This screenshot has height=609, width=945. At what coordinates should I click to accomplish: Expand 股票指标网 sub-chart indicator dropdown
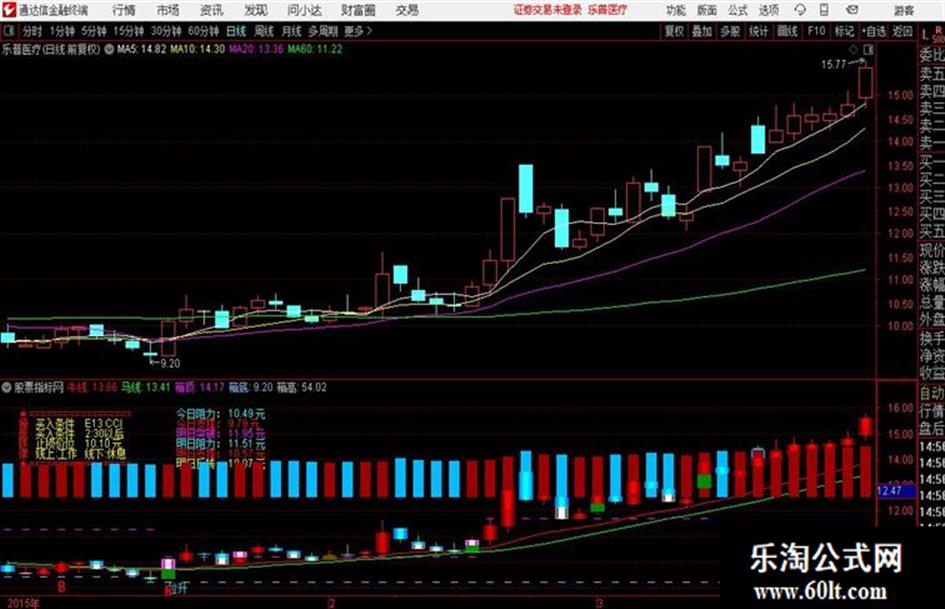[x=7, y=387]
